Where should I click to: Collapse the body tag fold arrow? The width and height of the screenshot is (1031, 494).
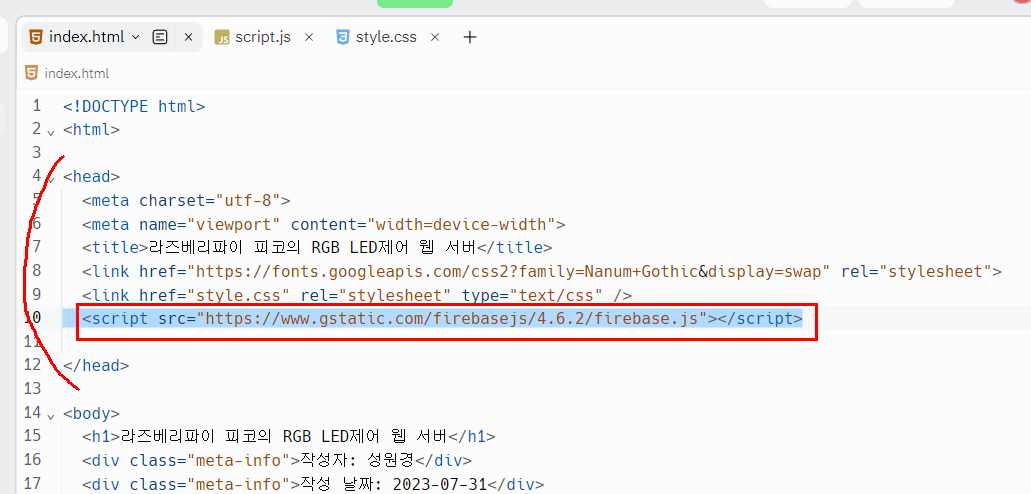51,416
